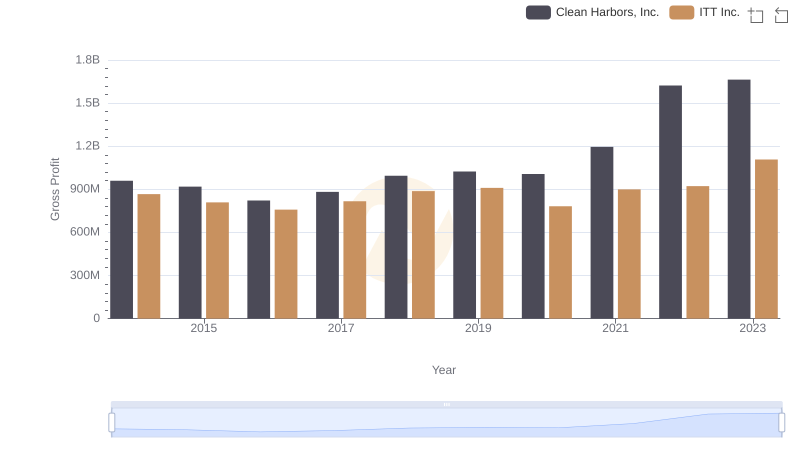800x461 pixels.
Task: Toggle Clean Harbors, Inc. legend series
Action: pyautogui.click(x=592, y=12)
